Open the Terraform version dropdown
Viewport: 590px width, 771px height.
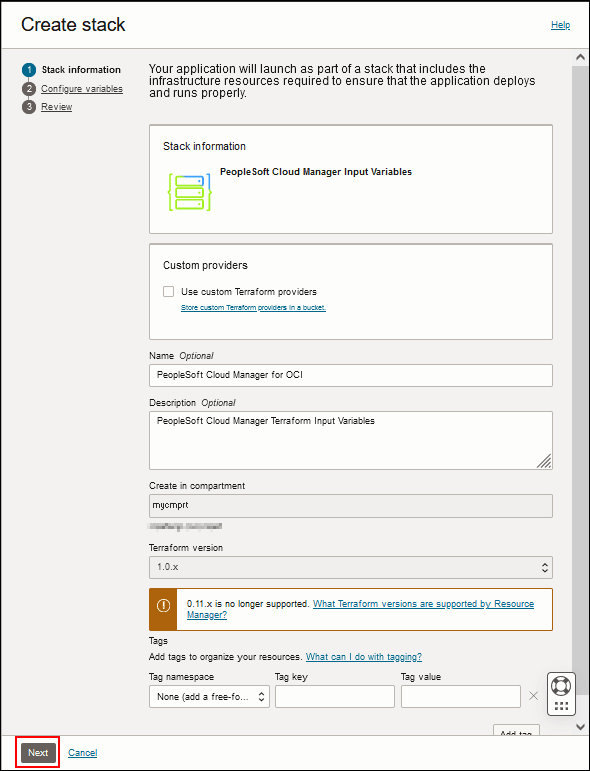pyautogui.click(x=351, y=567)
